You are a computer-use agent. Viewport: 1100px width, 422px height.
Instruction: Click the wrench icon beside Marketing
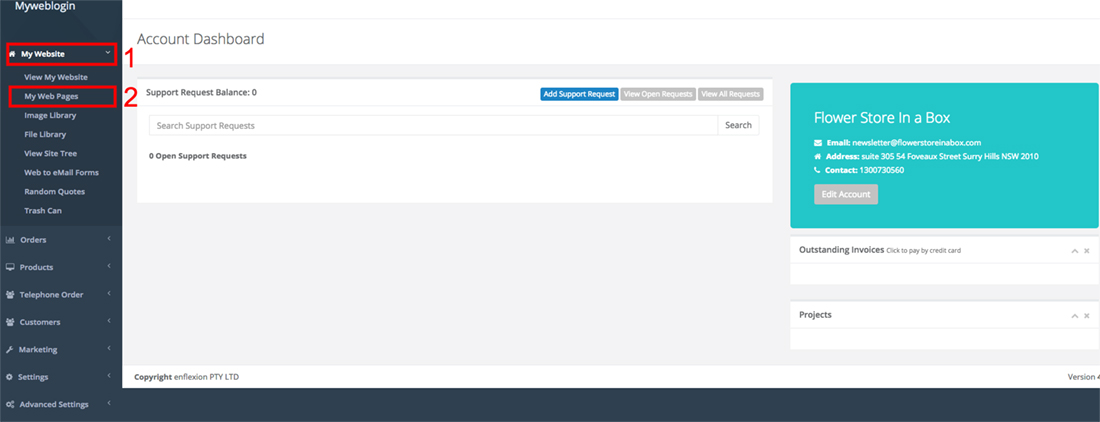click(10, 349)
